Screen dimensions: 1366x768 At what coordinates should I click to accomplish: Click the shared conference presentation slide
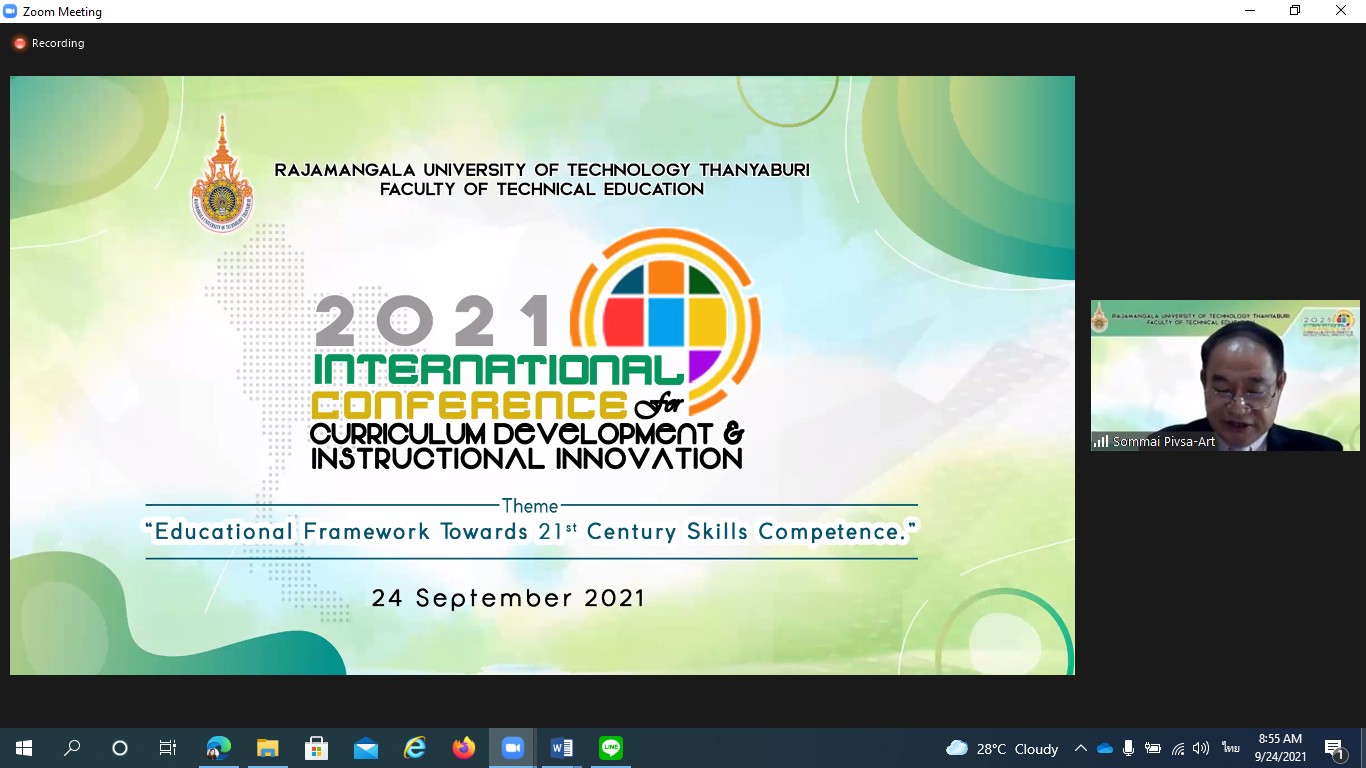pyautogui.click(x=542, y=375)
